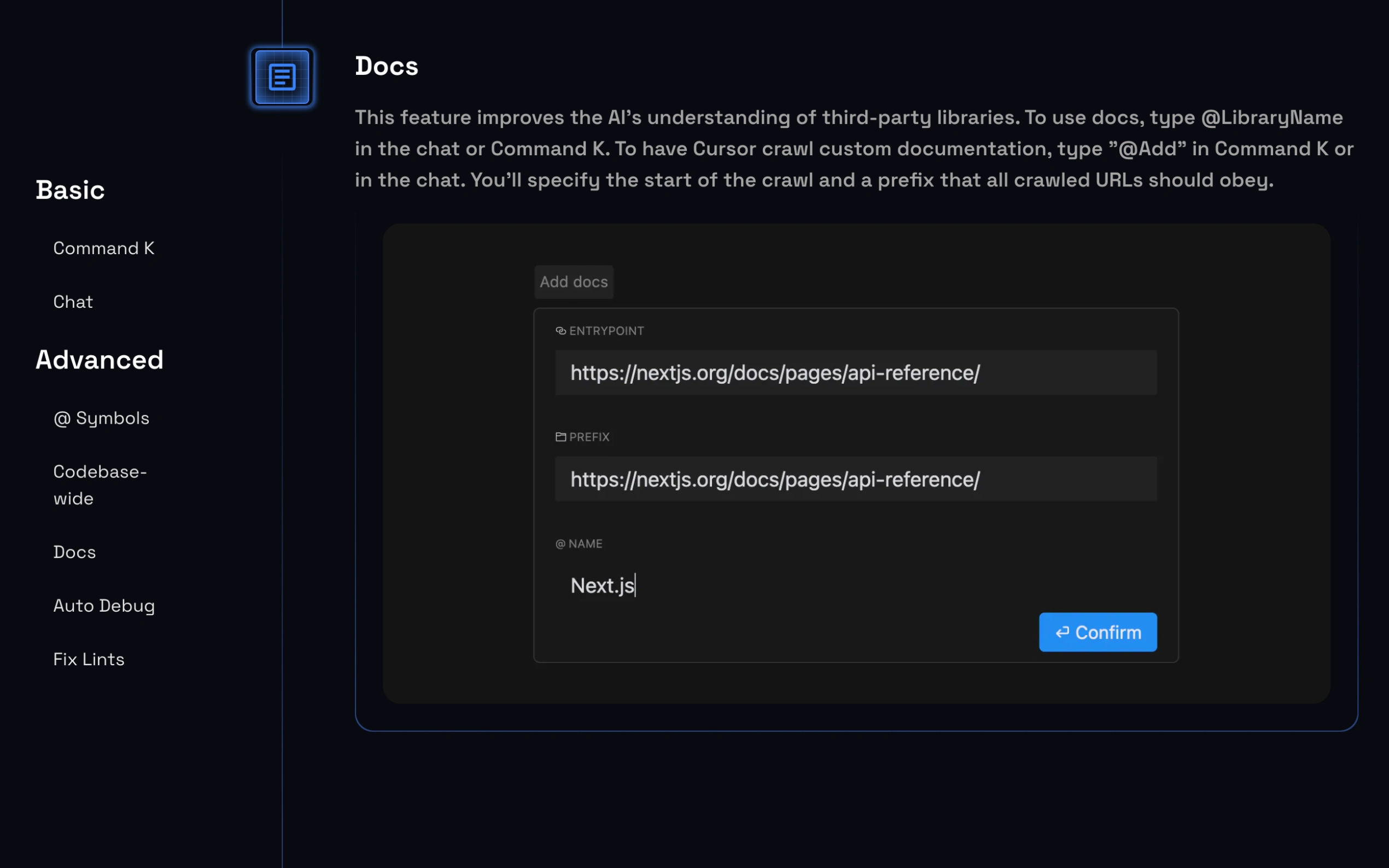Select Docs in the Advanced sidebar list
Image resolution: width=1389 pixels, height=868 pixels.
pos(74,552)
